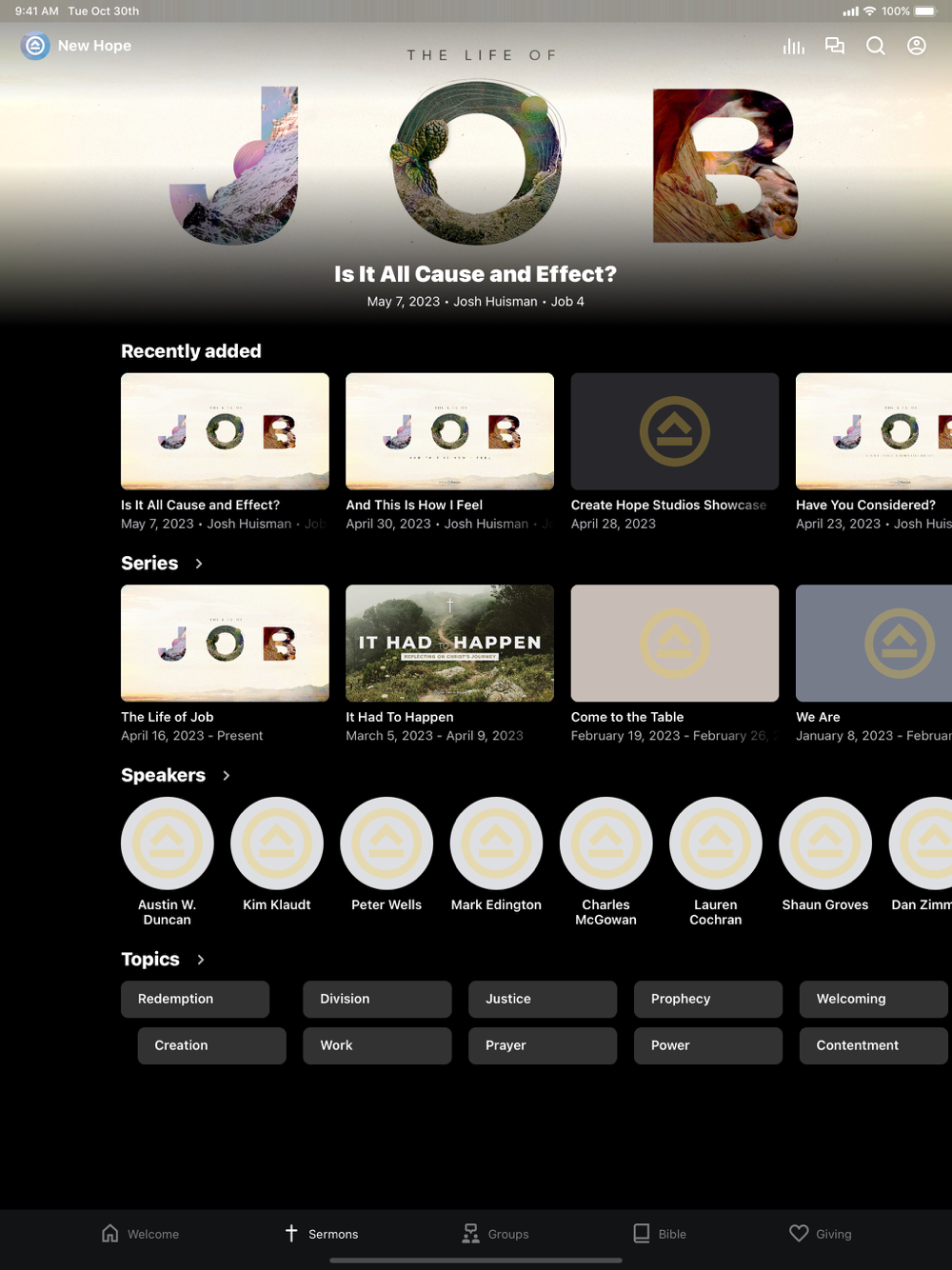The image size is (952, 1270).
Task: Expand the Topics section chevron
Action: tap(200, 960)
